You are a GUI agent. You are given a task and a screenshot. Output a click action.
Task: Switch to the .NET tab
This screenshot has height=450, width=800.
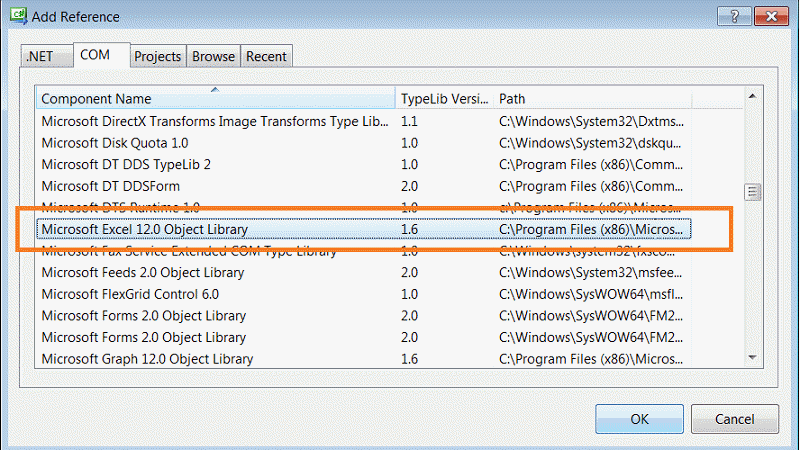click(46, 56)
